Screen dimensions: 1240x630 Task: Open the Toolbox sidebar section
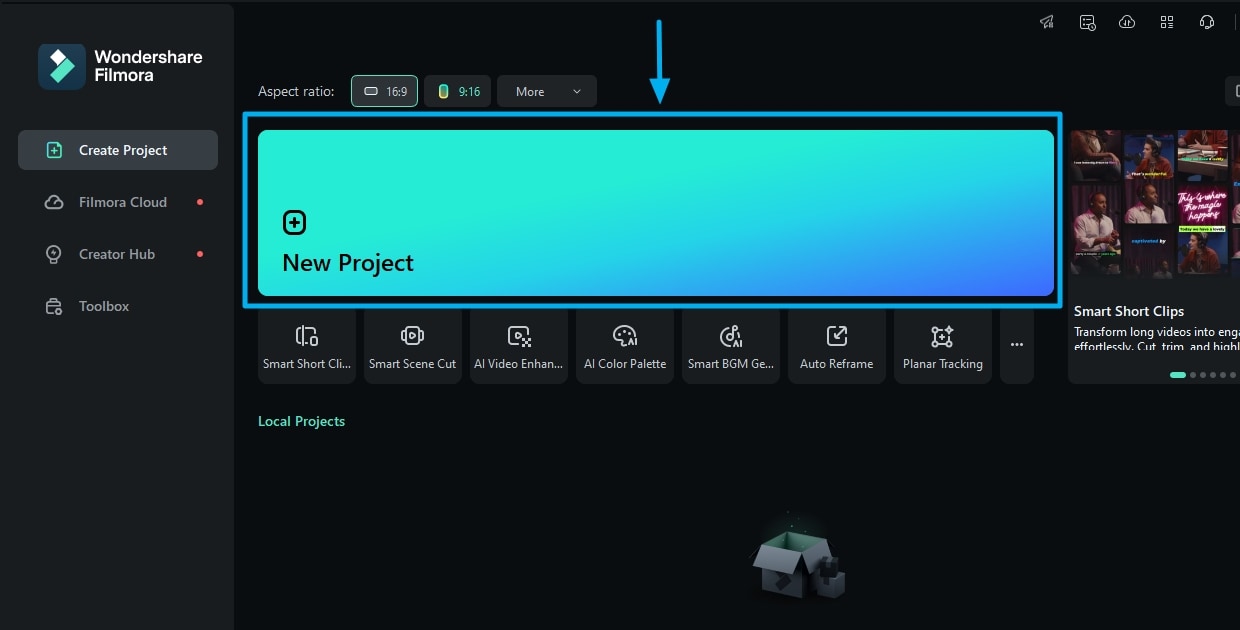[118, 306]
